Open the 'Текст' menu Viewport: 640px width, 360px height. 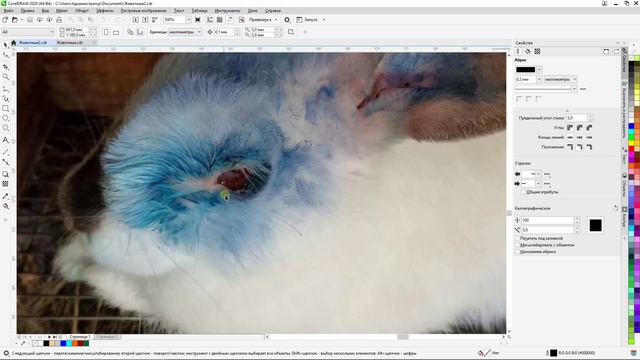click(179, 11)
